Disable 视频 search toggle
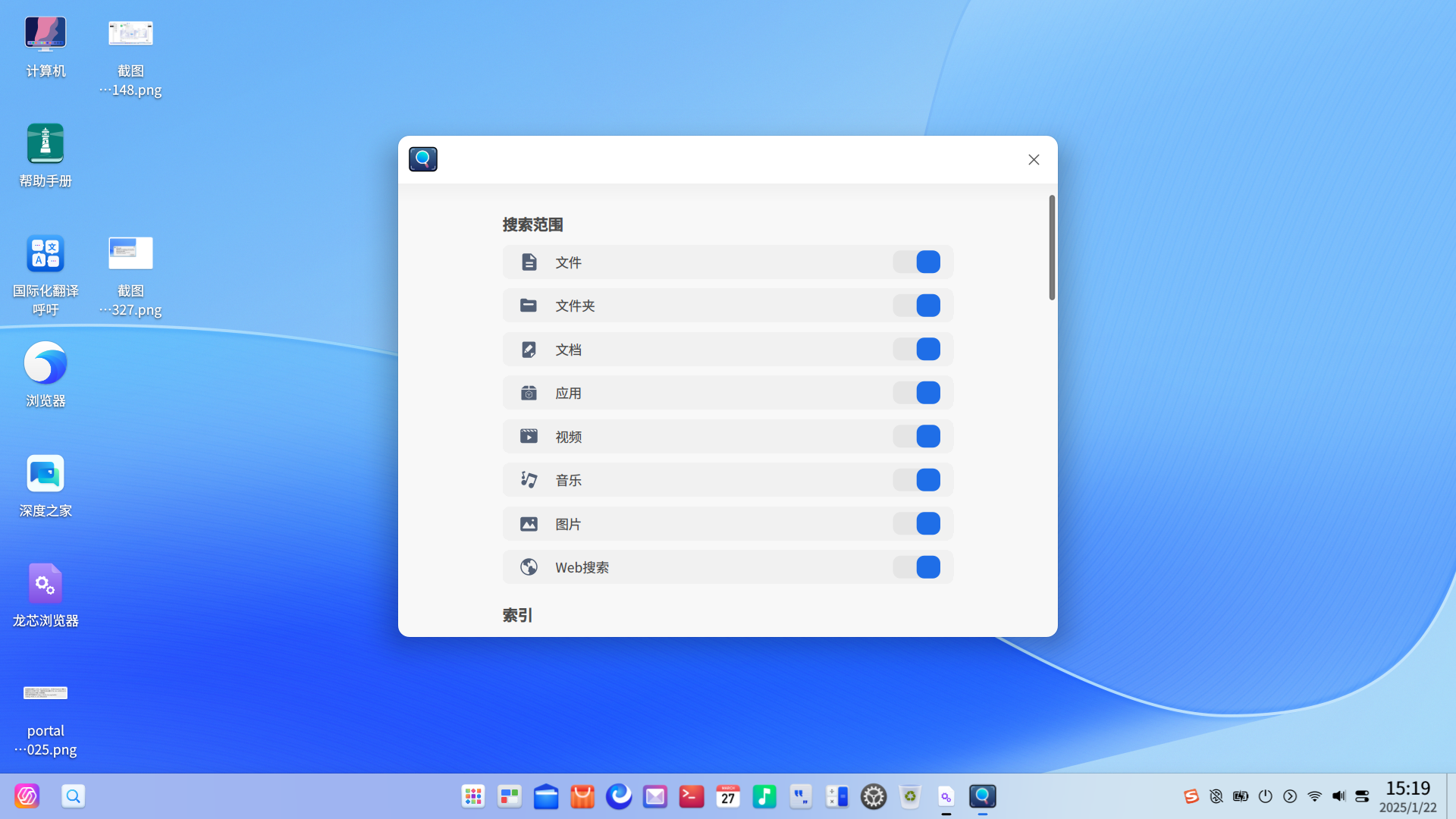Screen dimensions: 1456x819 click(x=917, y=436)
